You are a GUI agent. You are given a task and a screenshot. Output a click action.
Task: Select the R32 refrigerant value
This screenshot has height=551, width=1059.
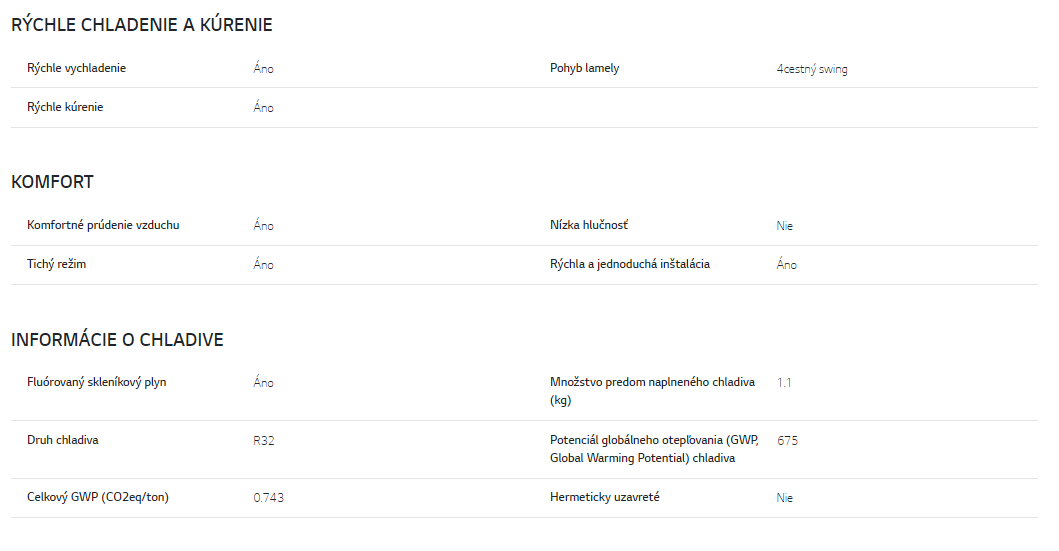264,441
